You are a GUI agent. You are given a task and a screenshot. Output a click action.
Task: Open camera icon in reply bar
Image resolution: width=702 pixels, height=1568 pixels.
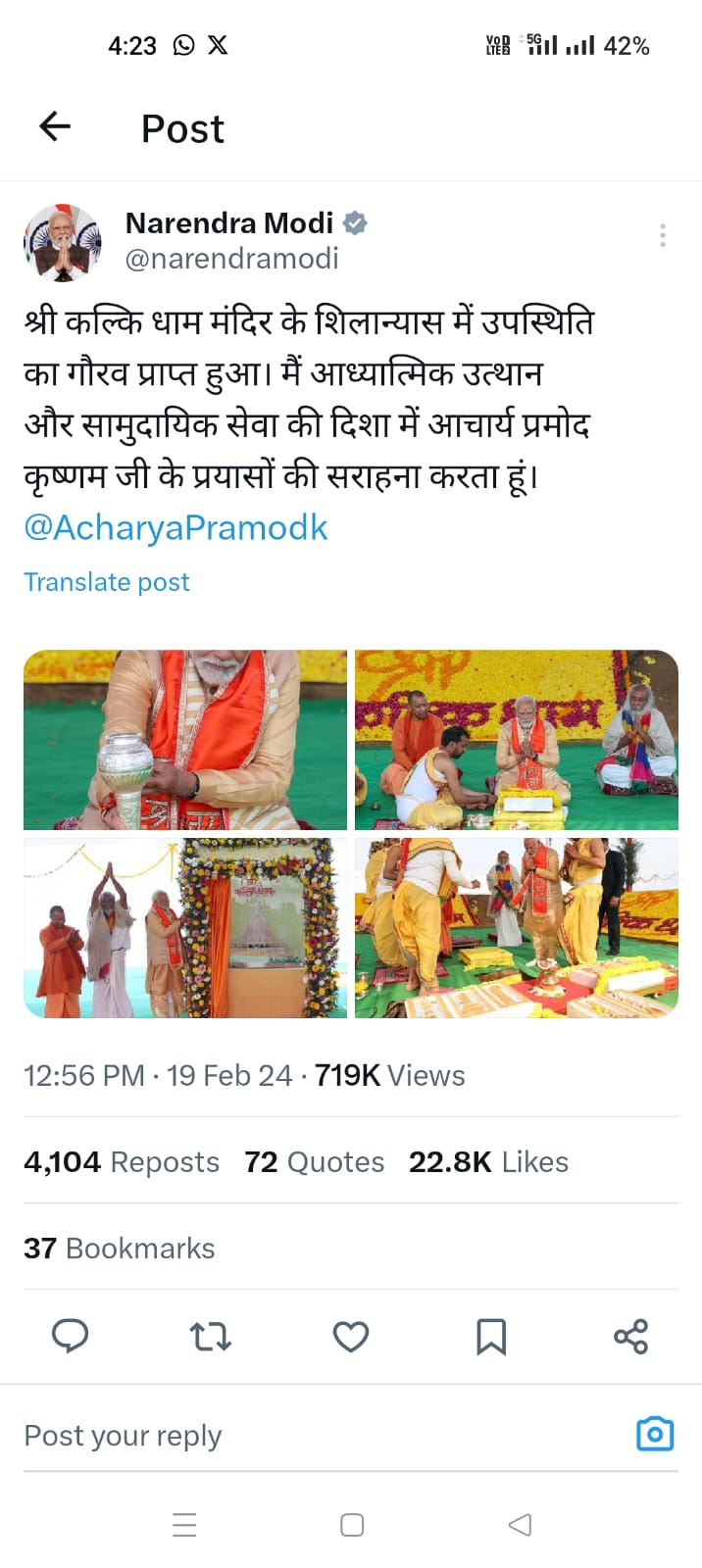point(655,1434)
